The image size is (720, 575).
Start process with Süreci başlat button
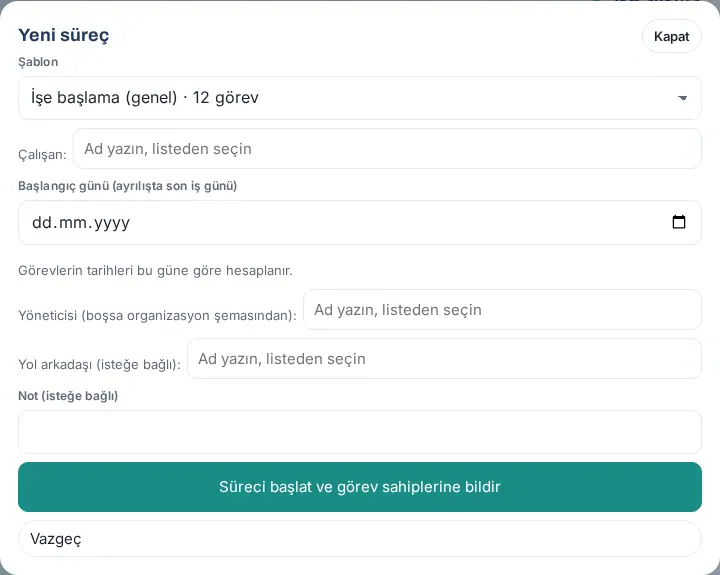360,487
